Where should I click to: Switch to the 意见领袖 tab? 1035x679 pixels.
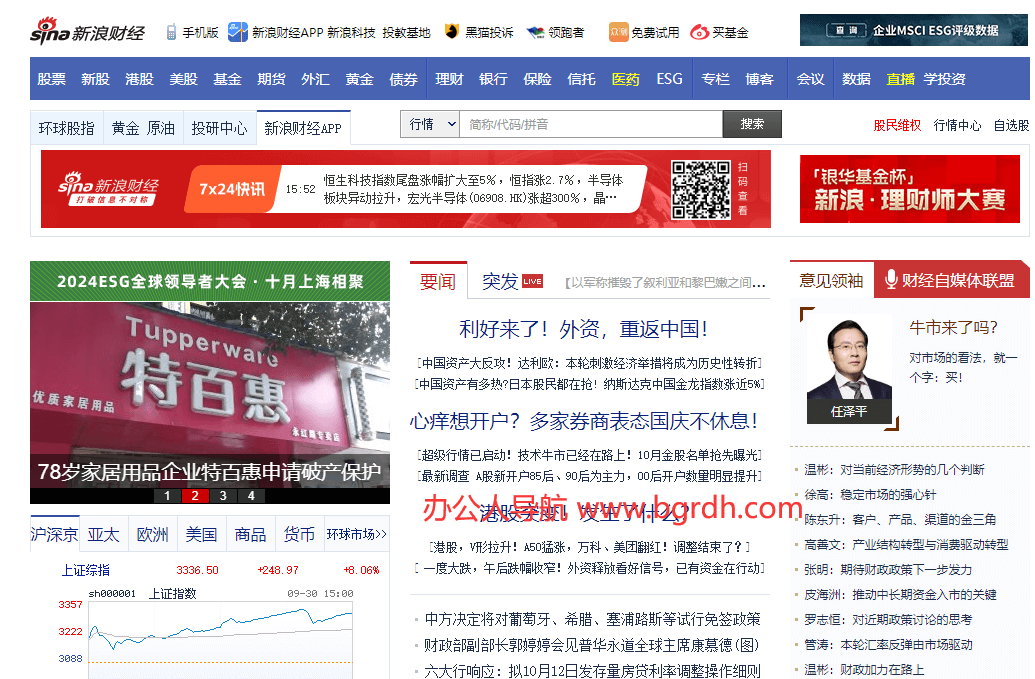[x=831, y=280]
